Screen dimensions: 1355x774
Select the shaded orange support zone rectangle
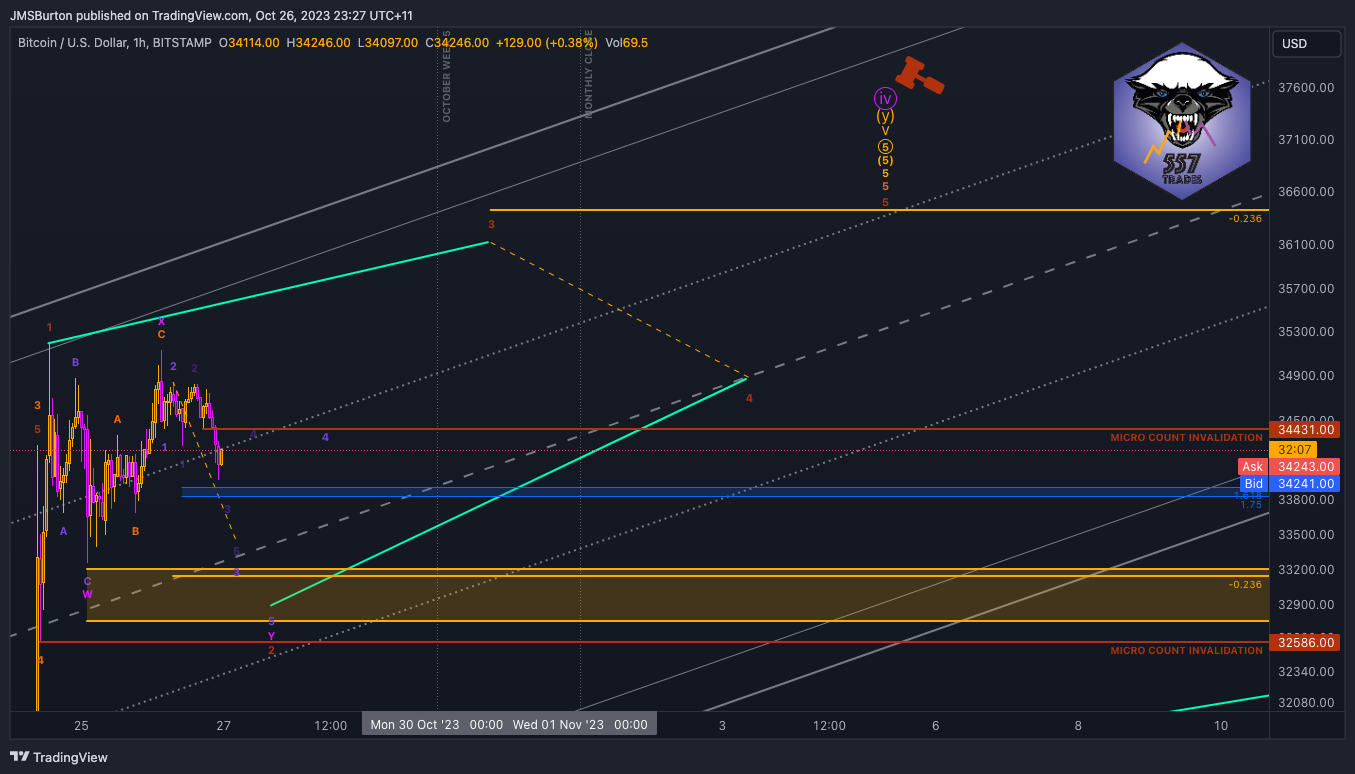(x=677, y=595)
